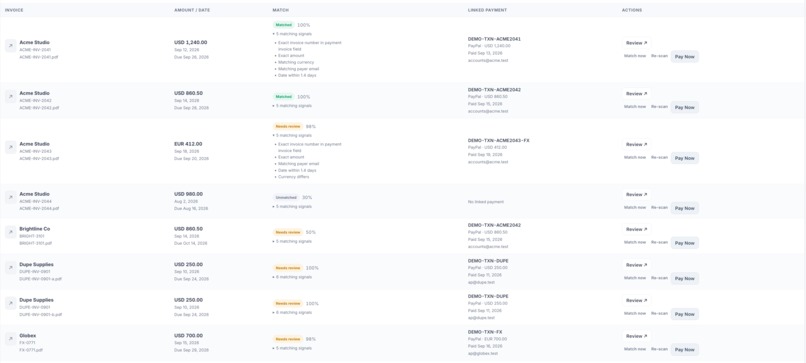Click Match now on DUPE-INV-0901-a.pdf row

click(635, 278)
